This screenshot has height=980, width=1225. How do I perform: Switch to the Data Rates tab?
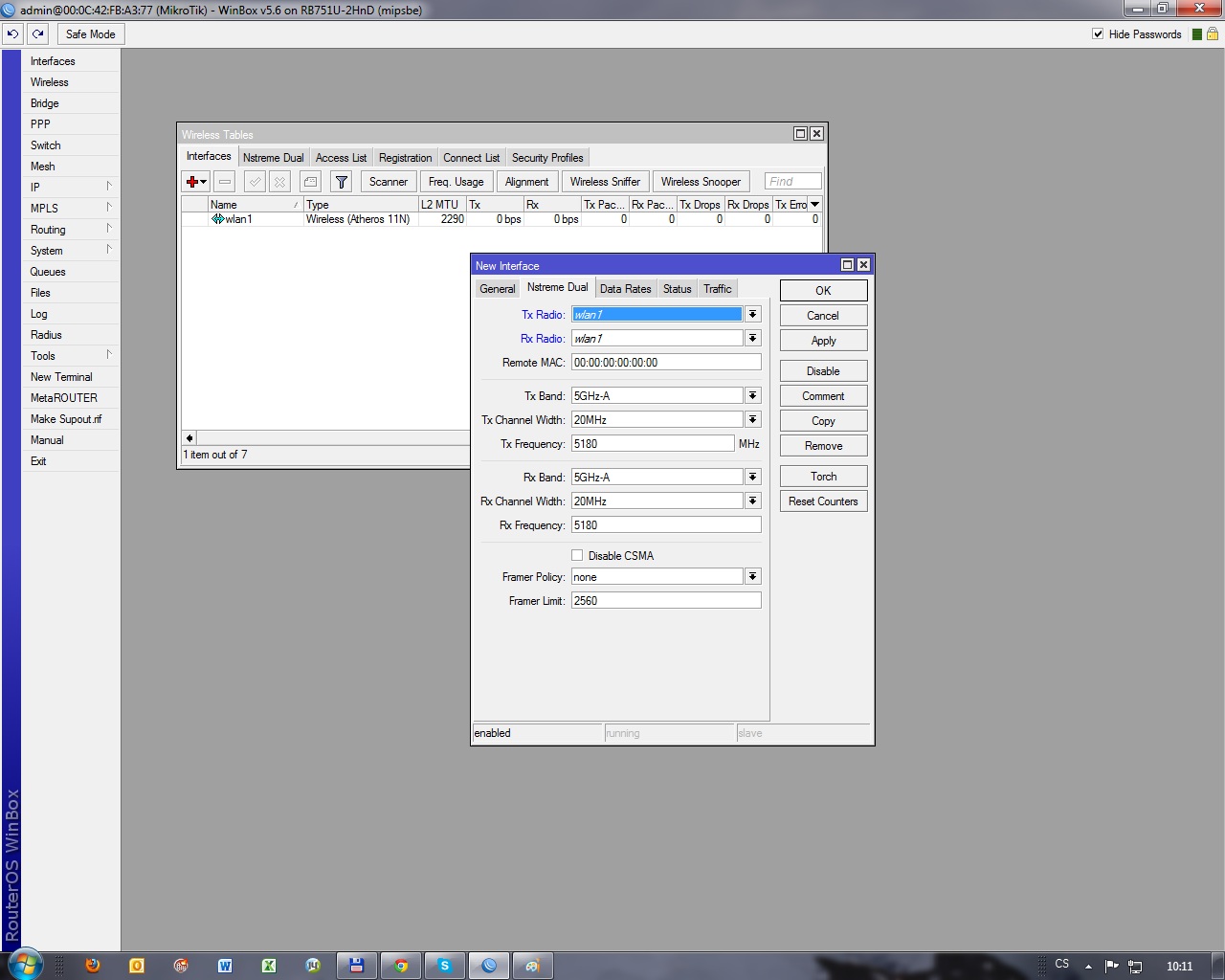[x=625, y=289]
